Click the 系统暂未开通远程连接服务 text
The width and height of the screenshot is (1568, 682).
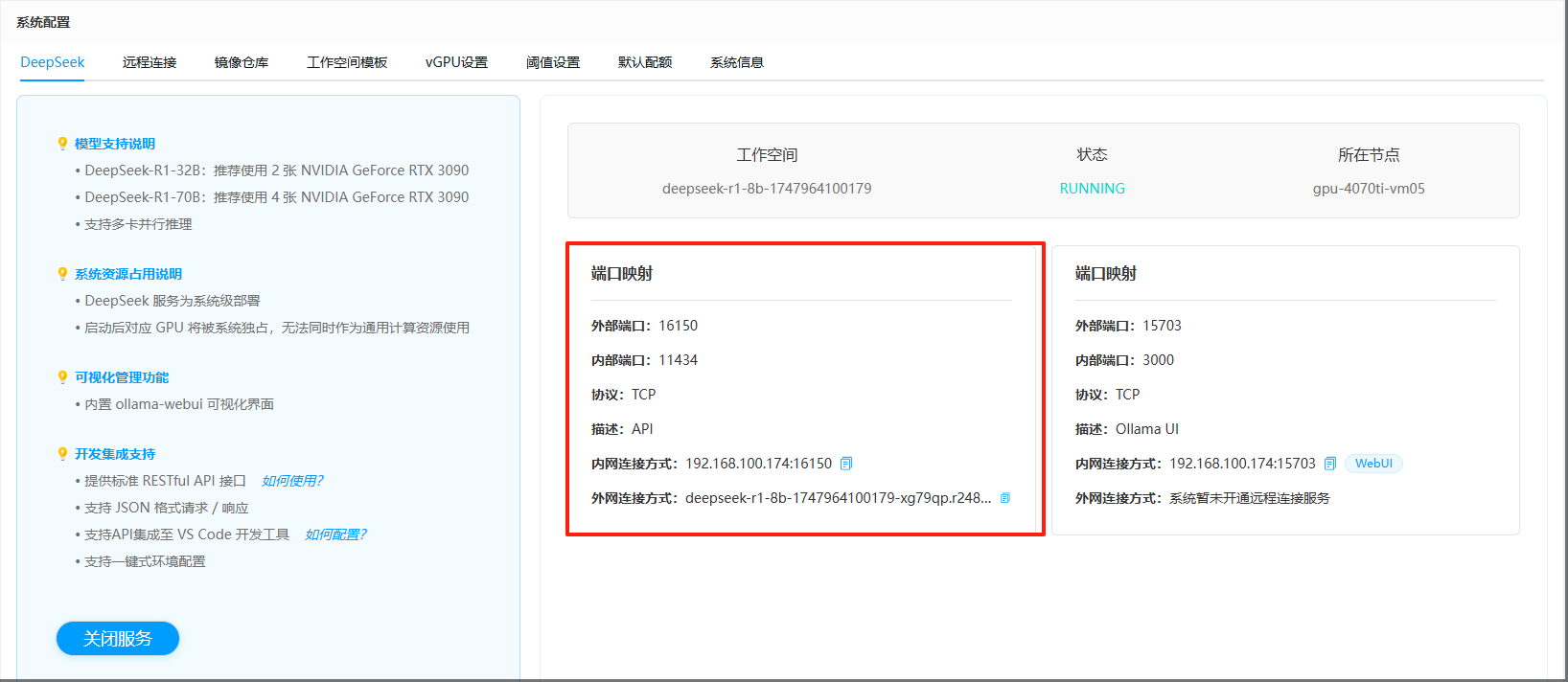tap(1250, 498)
